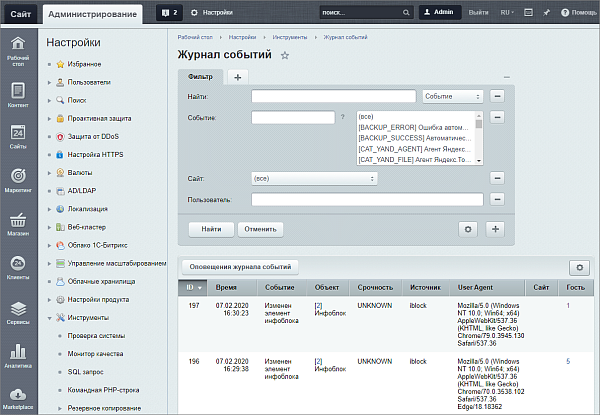This screenshot has height=415, width=600.
Task: Select the Фильтр tab
Action: tap(200, 76)
